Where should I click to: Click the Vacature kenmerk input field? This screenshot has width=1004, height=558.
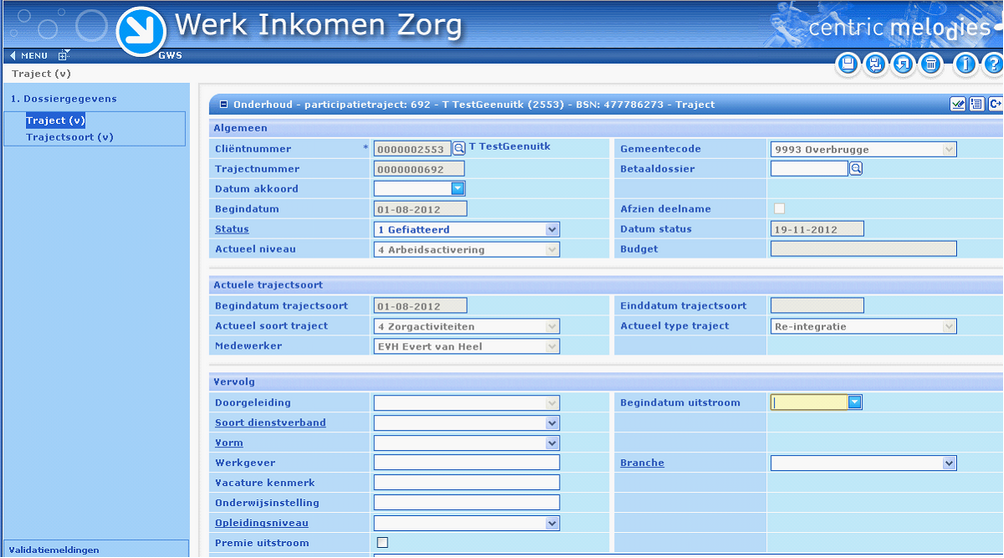(x=467, y=482)
